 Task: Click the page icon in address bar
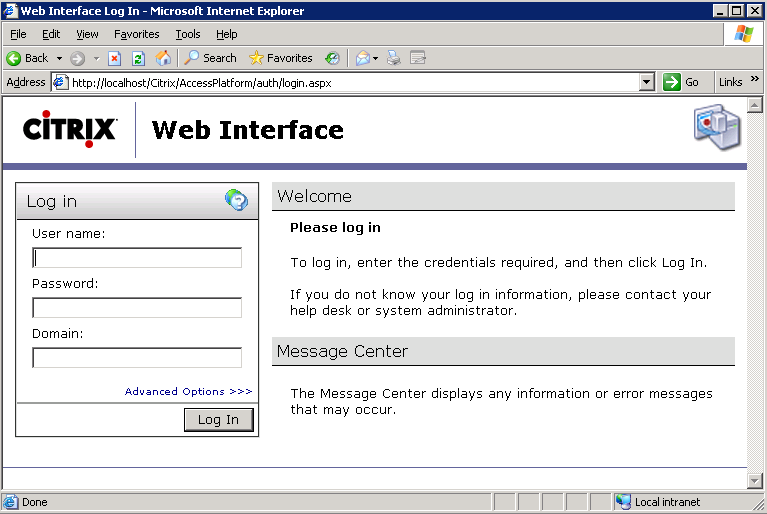[60, 82]
